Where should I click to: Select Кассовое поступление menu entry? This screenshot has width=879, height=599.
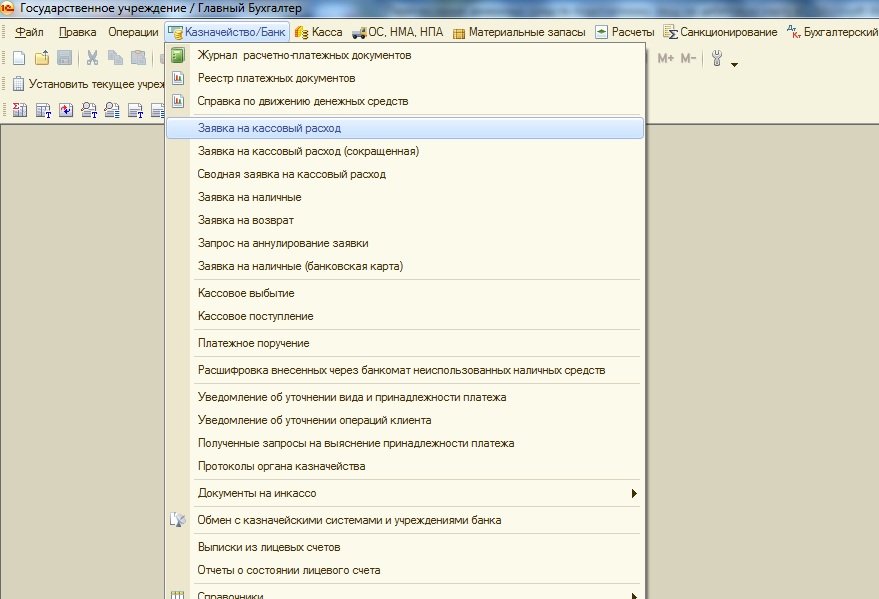coord(255,316)
